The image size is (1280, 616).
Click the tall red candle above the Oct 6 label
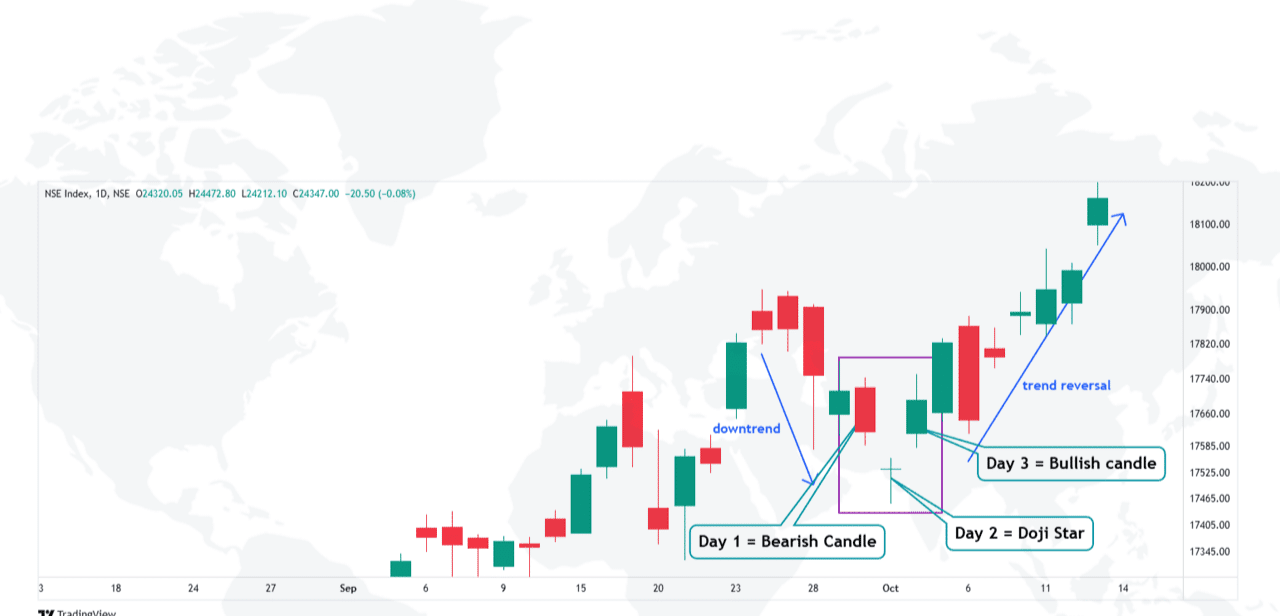point(968,372)
